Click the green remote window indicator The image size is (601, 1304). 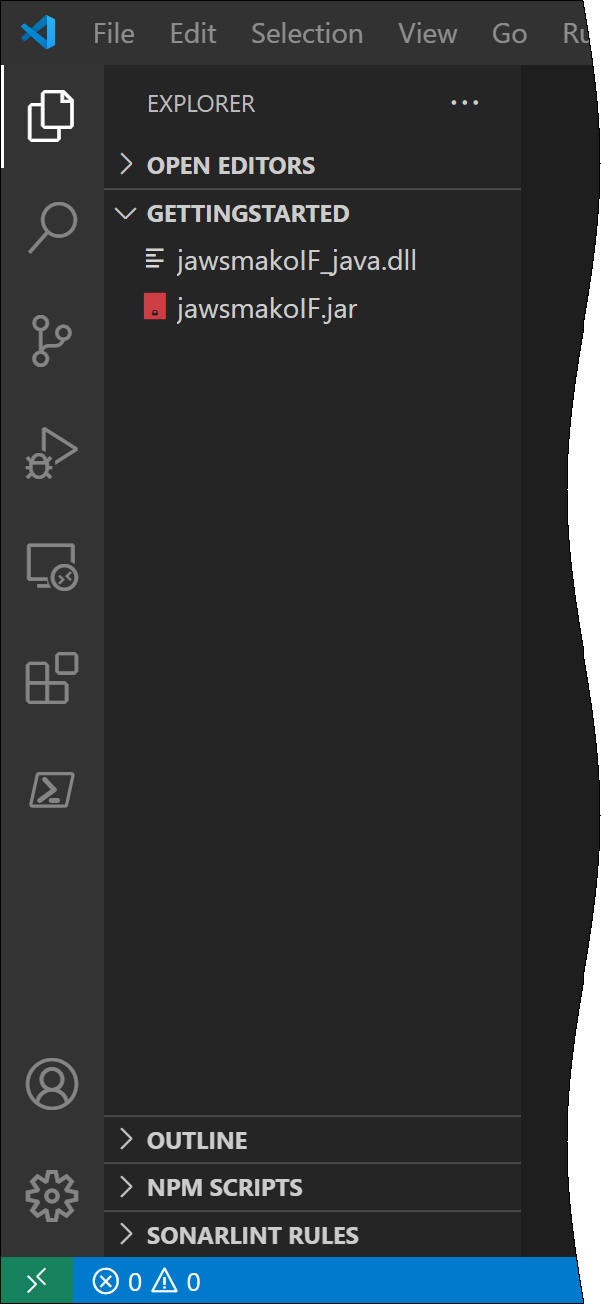click(x=36, y=1281)
